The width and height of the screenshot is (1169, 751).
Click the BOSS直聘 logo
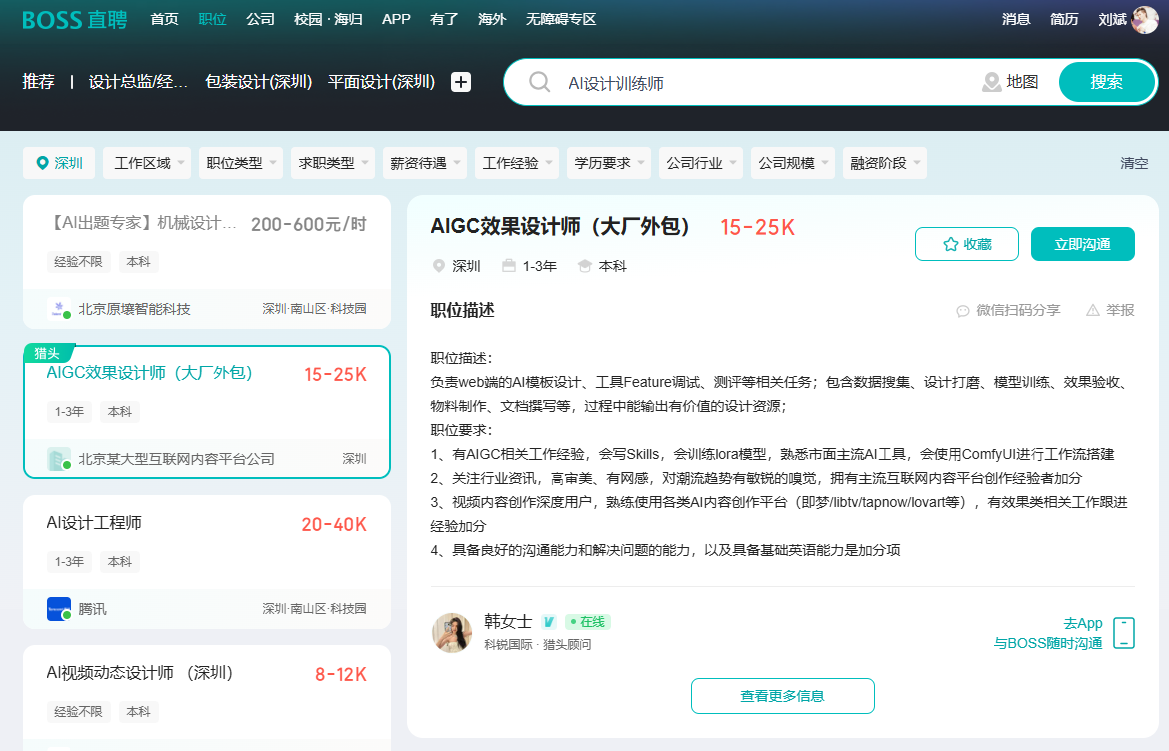[75, 19]
